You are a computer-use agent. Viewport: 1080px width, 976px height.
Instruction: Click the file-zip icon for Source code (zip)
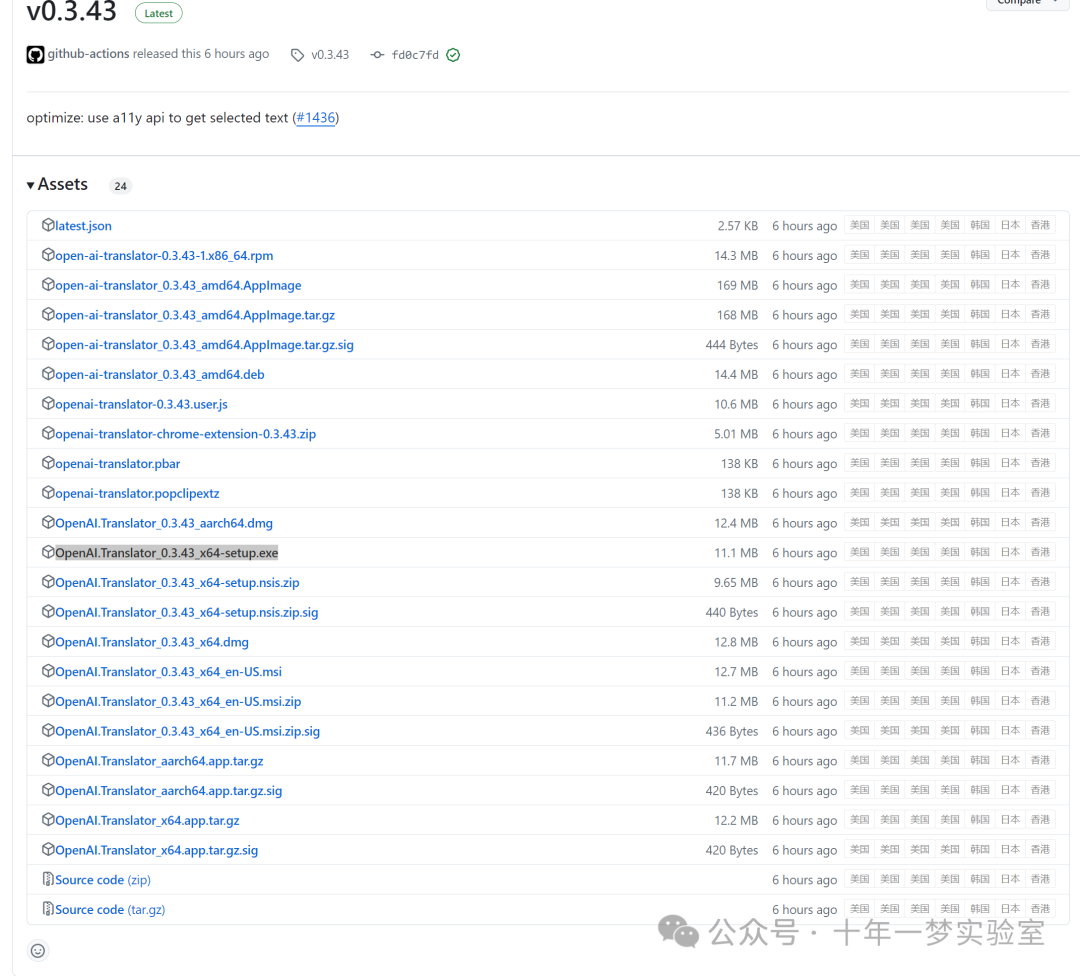pos(48,879)
